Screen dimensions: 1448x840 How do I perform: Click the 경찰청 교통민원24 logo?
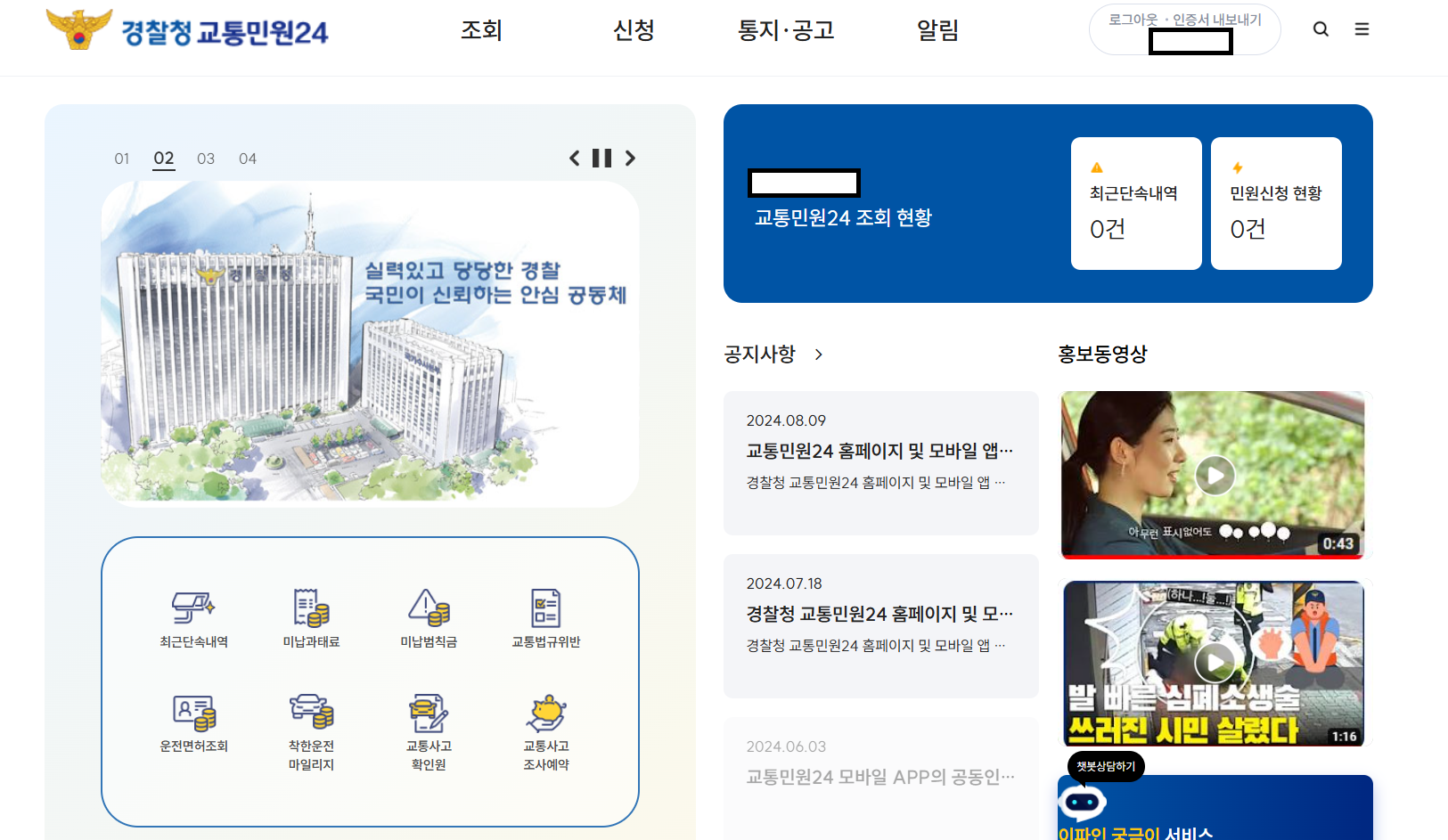187,30
